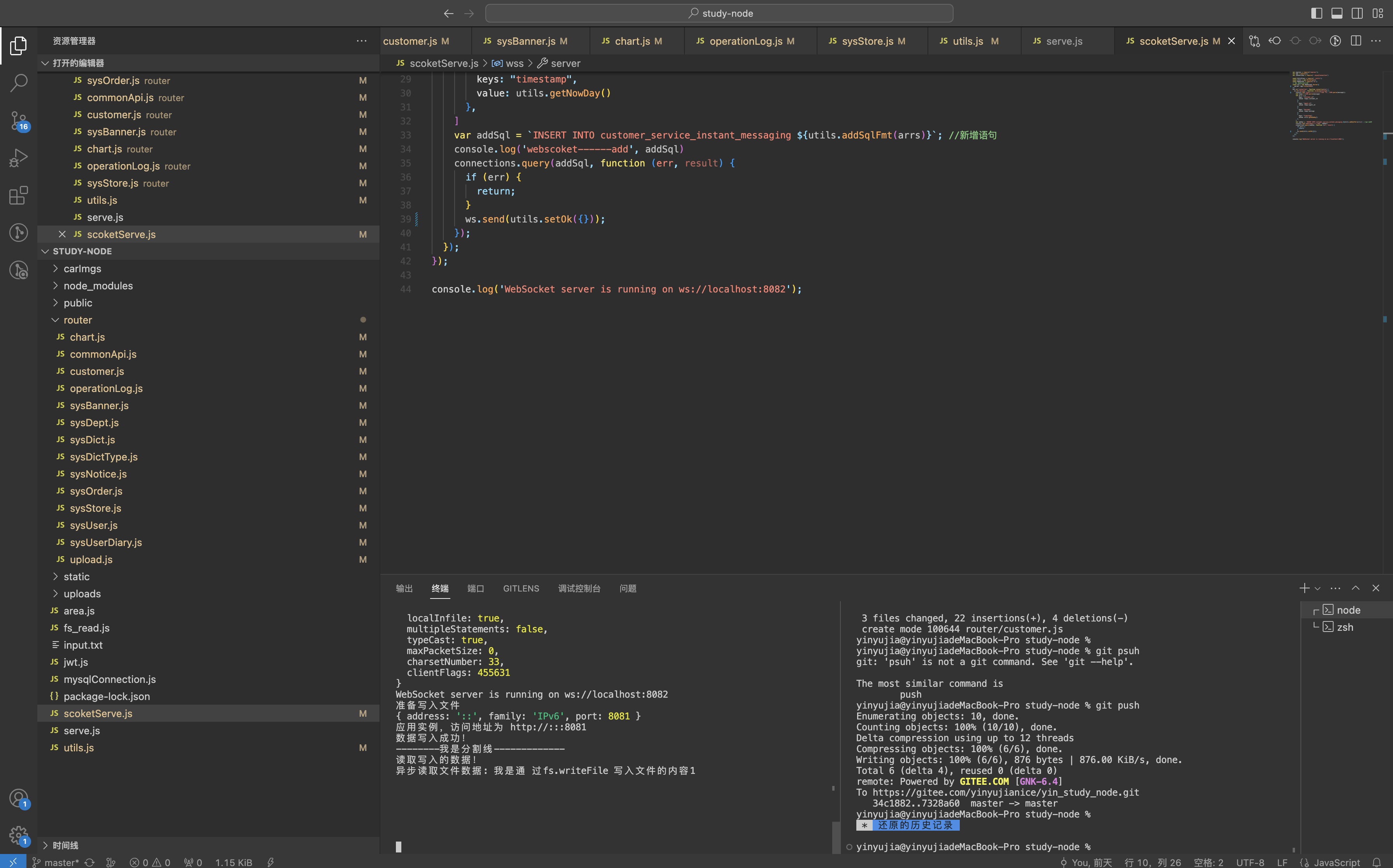Open the Accounts icon in activity bar
The height and width of the screenshot is (868, 1393).
[18, 798]
